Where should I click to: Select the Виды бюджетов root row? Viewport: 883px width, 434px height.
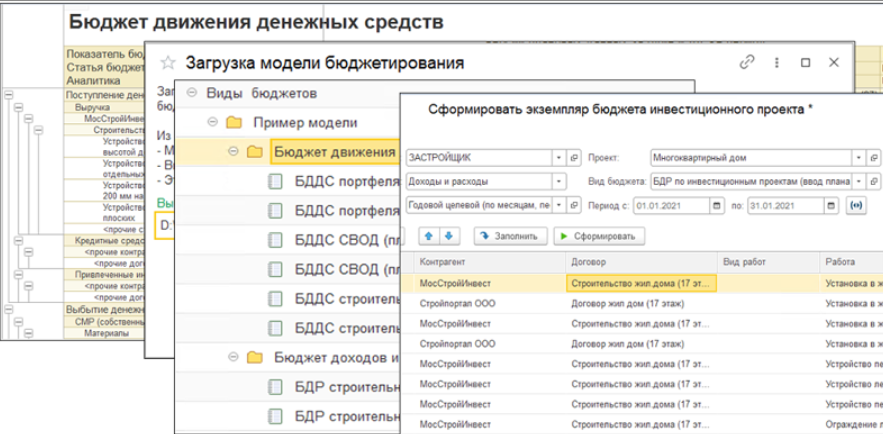point(287,93)
